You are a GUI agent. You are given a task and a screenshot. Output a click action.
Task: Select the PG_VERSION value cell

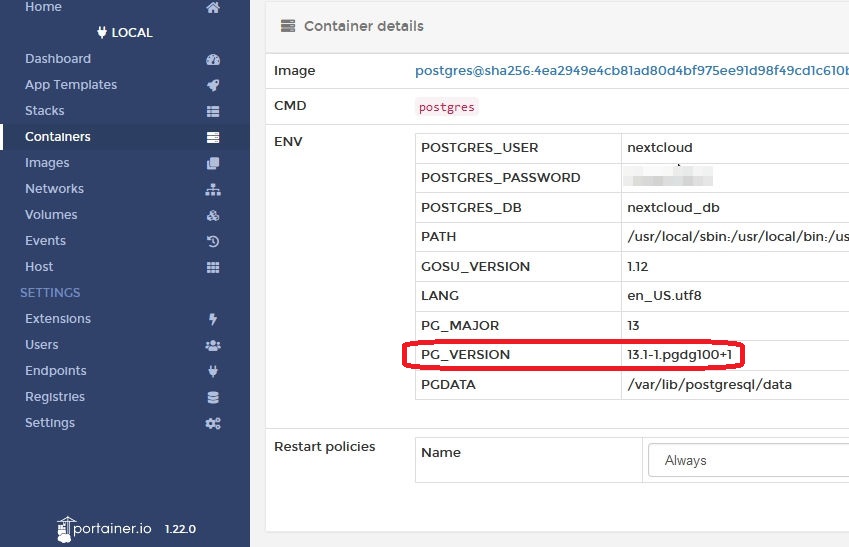click(685, 355)
